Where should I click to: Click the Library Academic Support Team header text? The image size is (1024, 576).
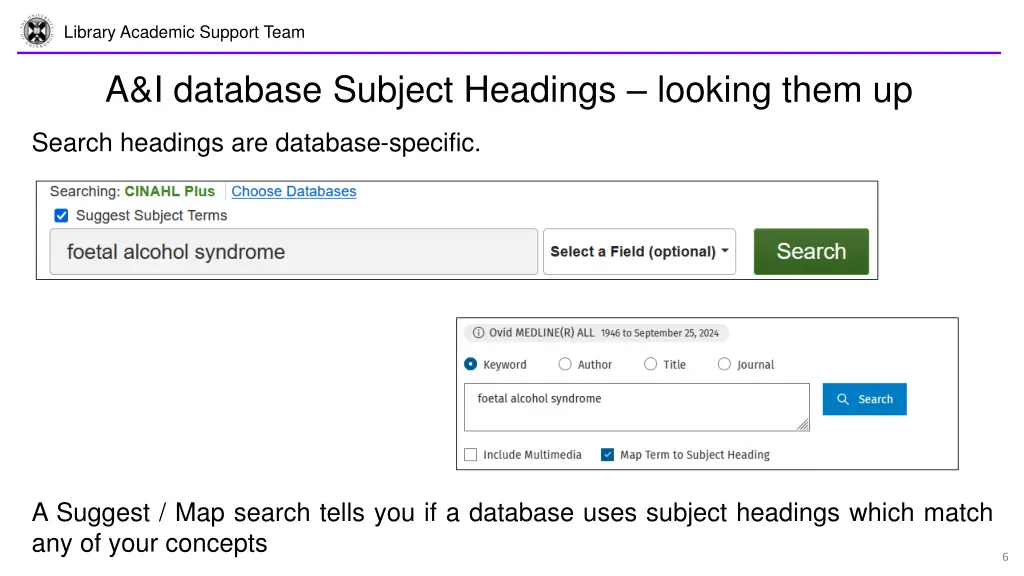tap(184, 32)
